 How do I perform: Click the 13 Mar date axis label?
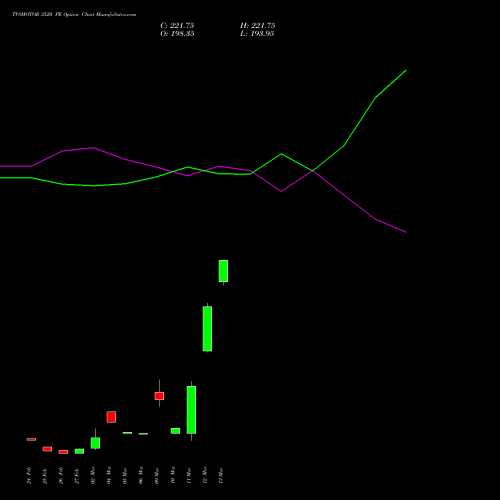tap(221, 476)
